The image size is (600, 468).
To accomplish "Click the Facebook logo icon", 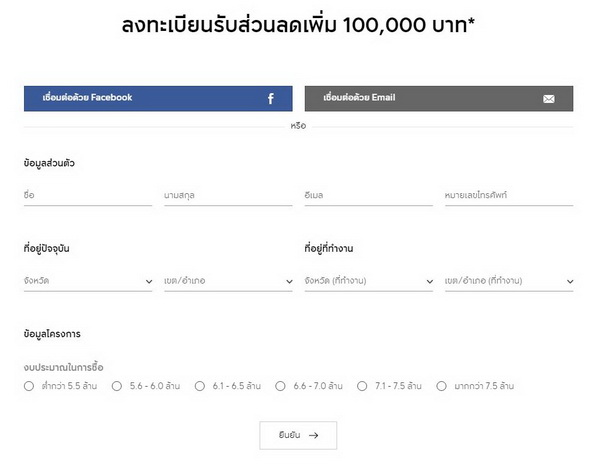I will pos(270,99).
